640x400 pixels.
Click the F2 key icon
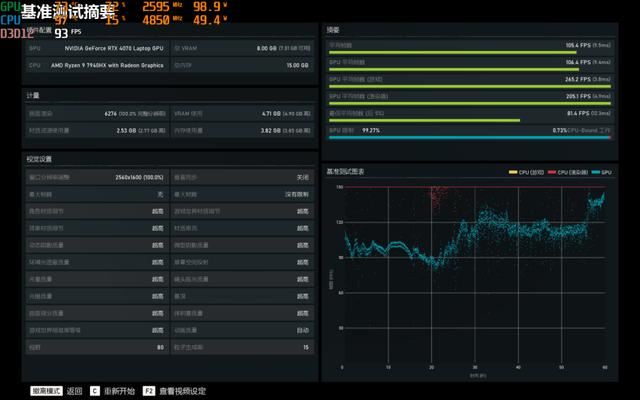pos(149,391)
